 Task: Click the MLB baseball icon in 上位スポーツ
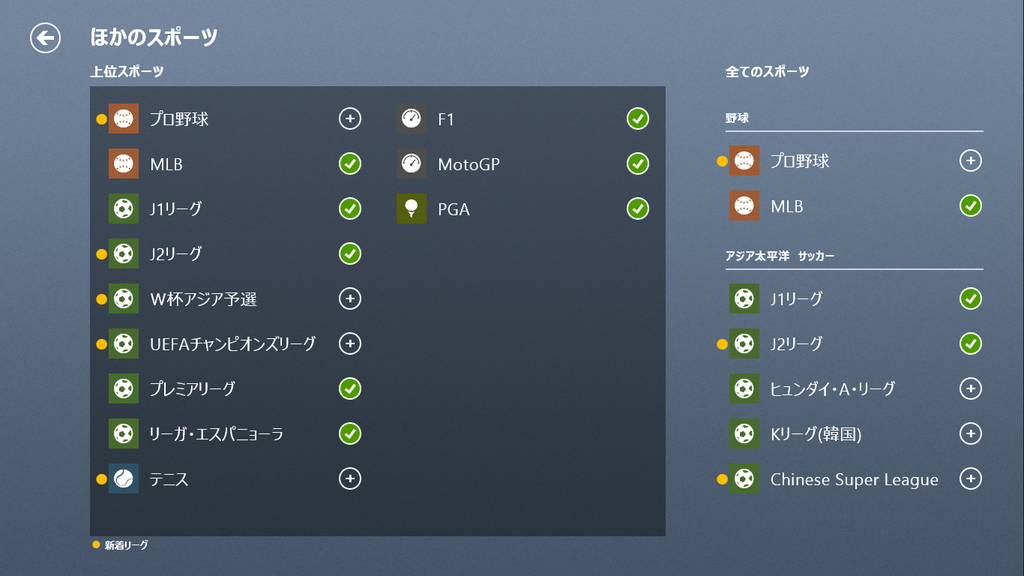(123, 164)
